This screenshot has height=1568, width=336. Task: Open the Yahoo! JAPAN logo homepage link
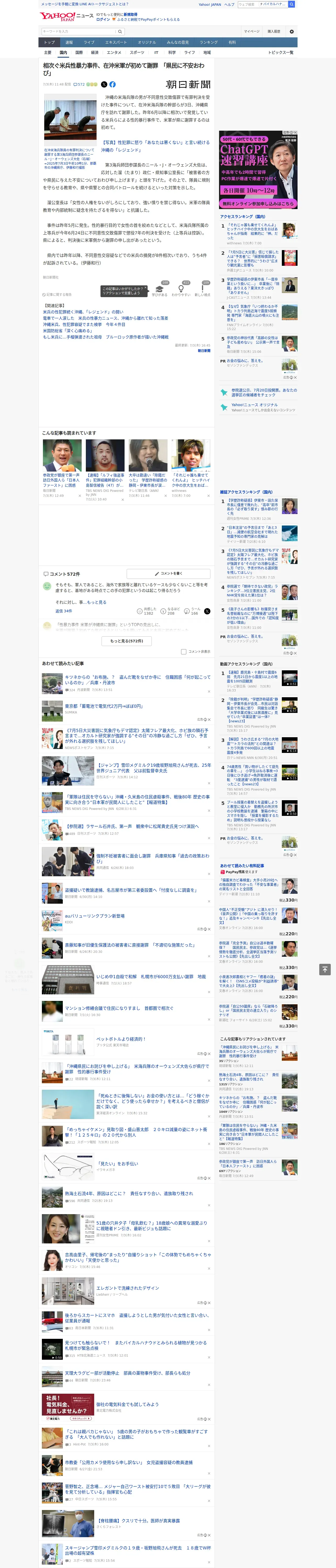(x=57, y=16)
